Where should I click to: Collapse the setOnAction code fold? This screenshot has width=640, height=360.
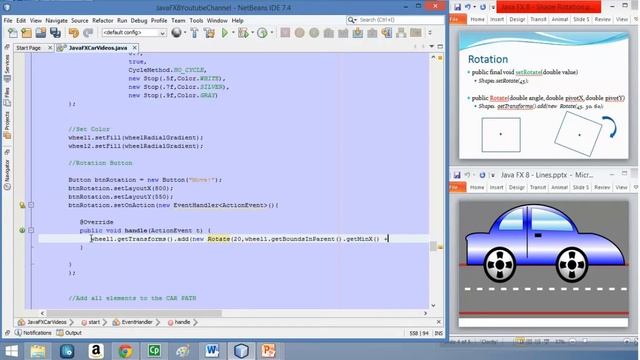[x=31, y=205]
